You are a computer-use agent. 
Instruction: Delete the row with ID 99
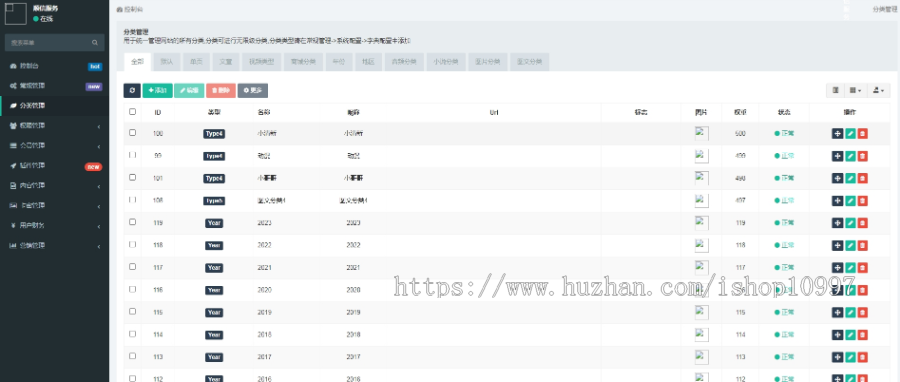(x=862, y=156)
